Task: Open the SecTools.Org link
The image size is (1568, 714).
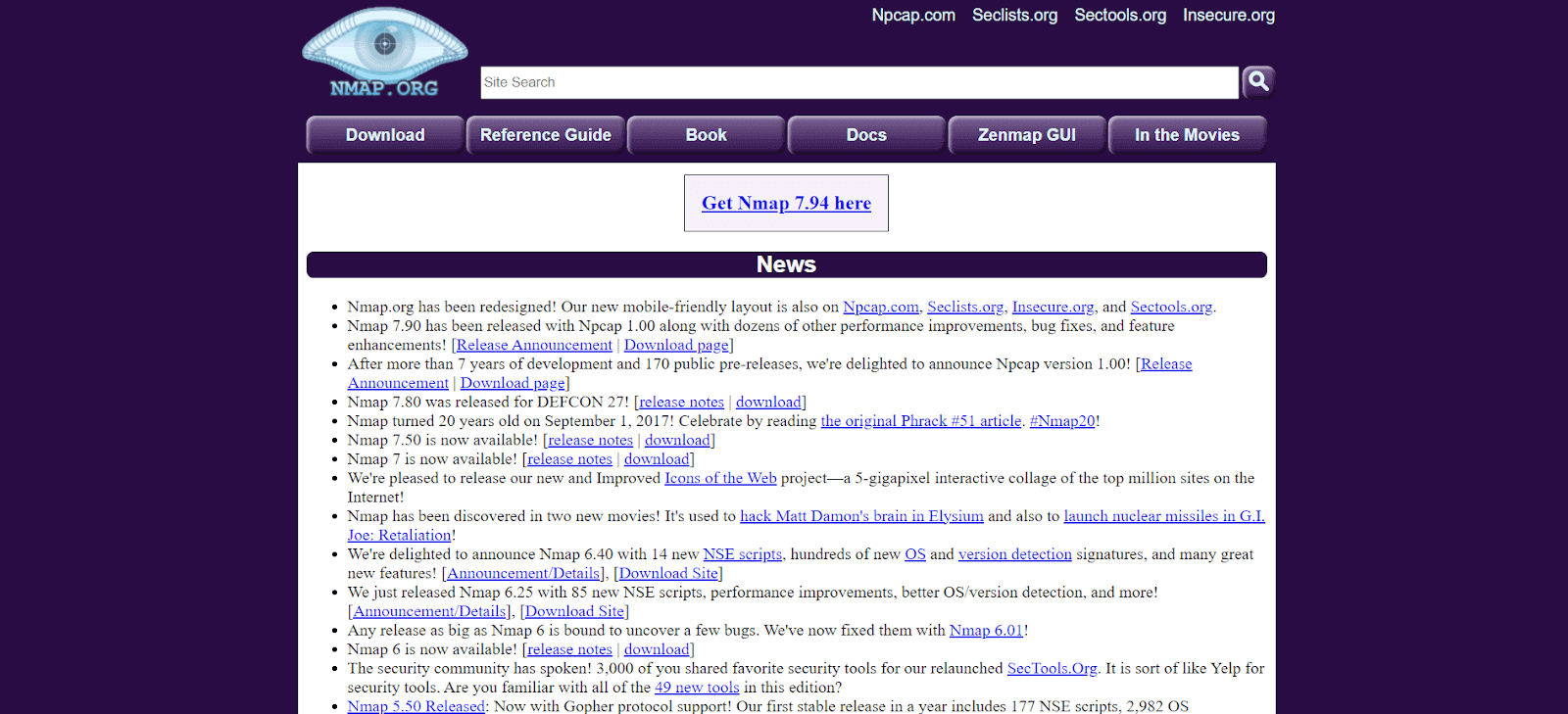Action: (x=1053, y=669)
